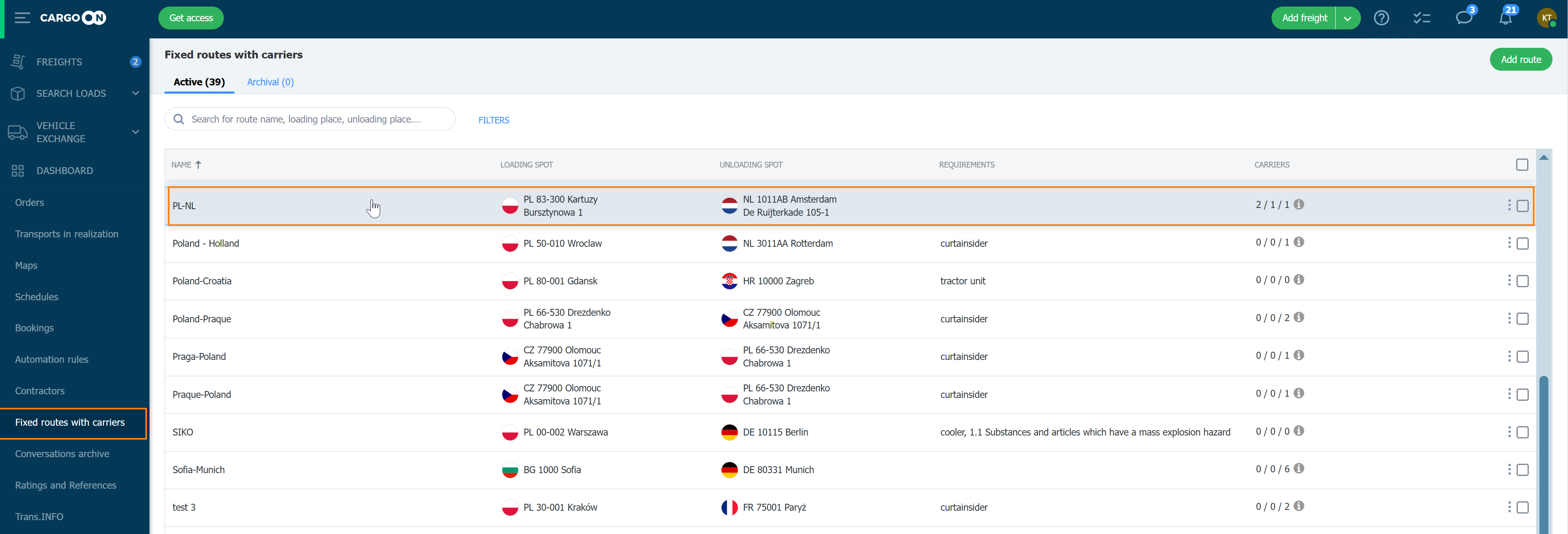
Task: Show carrier info for Sofia-Munich route
Action: coord(1299,469)
